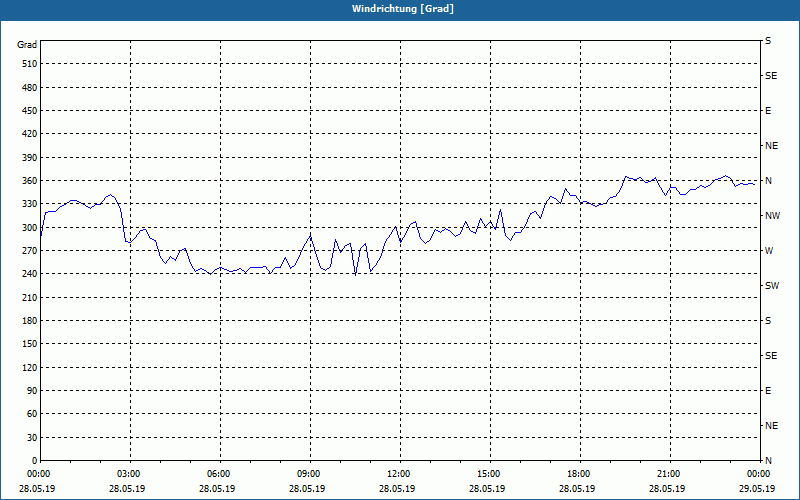Click the 360 y-axis value
800x500 pixels.
coord(30,181)
